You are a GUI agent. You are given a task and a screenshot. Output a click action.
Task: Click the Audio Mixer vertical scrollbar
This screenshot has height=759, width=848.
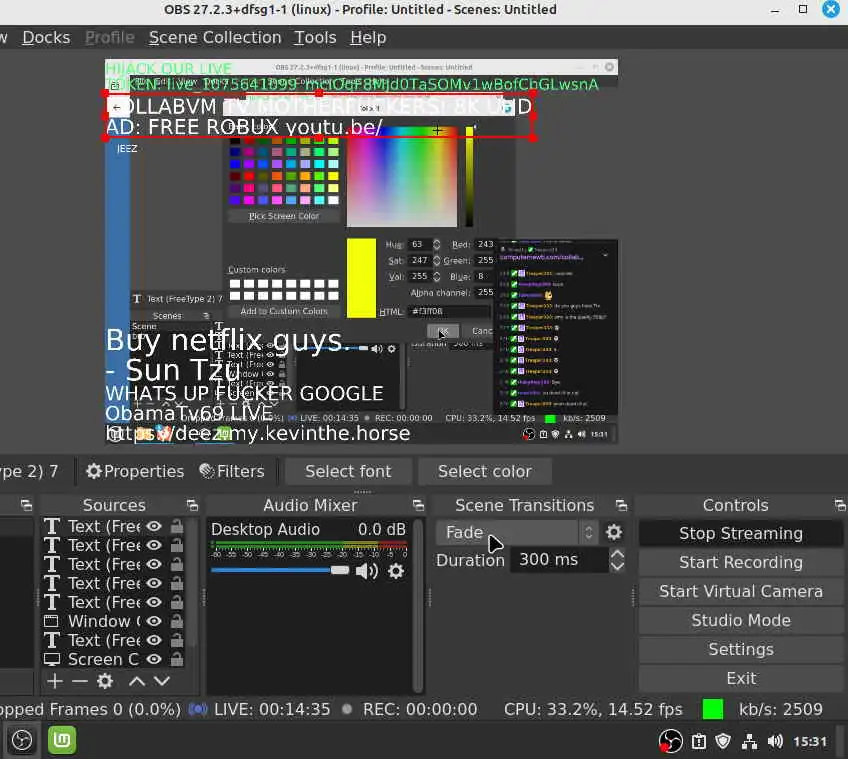click(418, 605)
